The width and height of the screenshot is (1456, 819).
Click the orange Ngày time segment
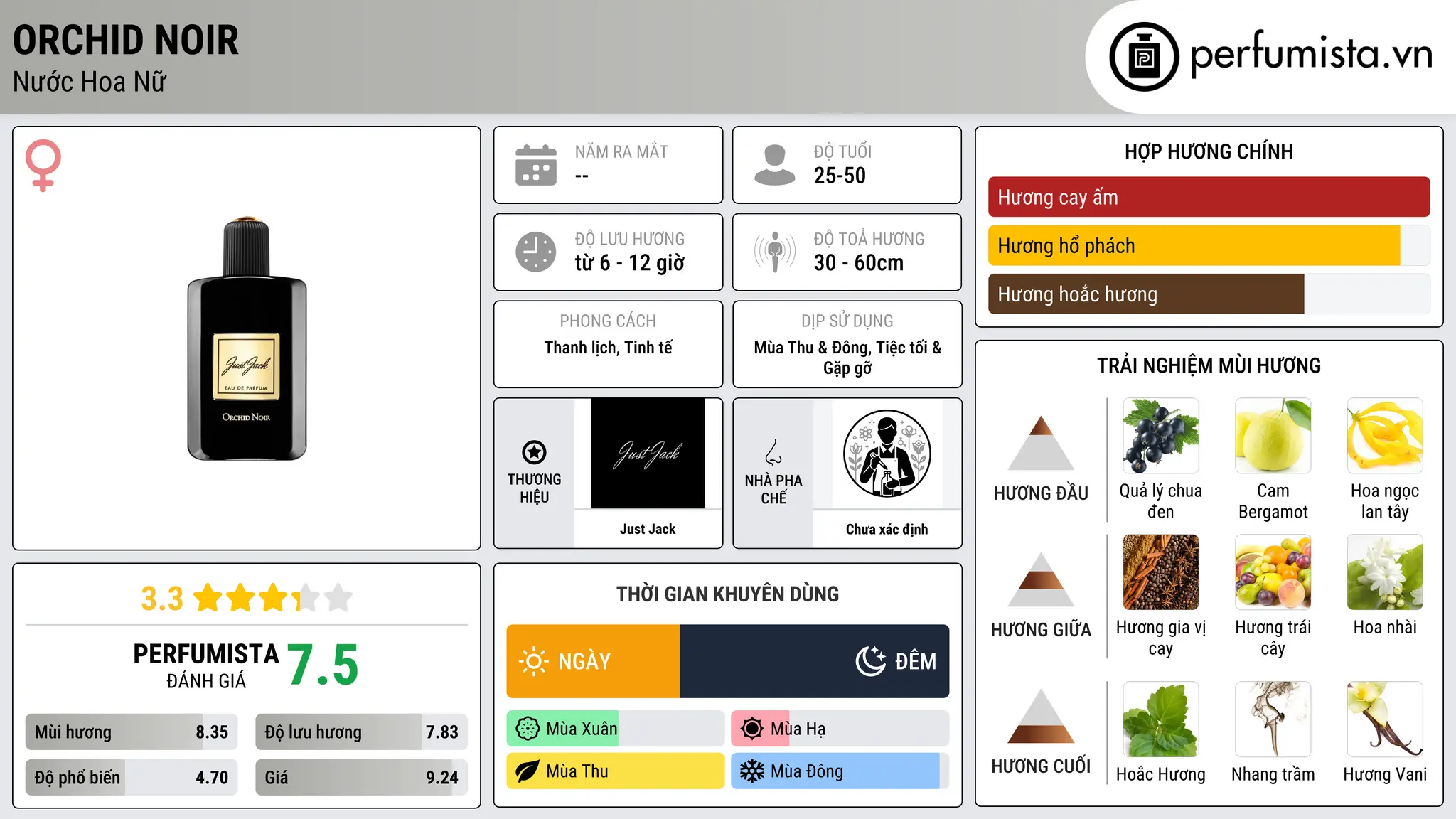click(x=593, y=661)
